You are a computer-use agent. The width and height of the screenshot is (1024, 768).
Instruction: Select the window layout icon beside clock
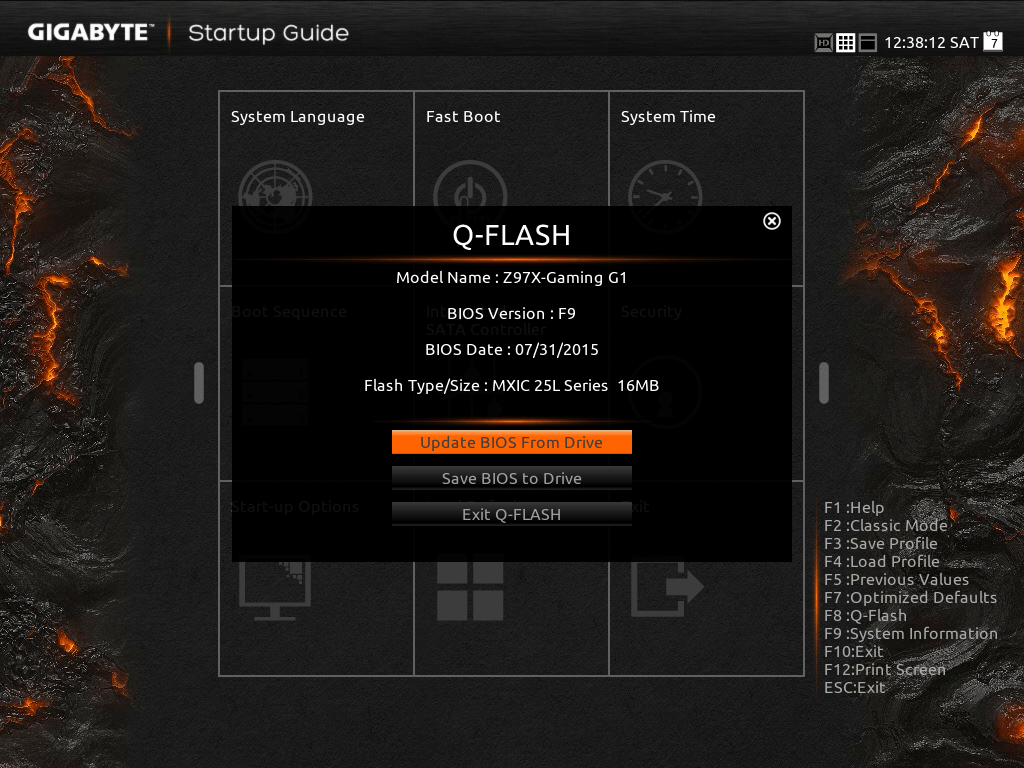(x=867, y=43)
